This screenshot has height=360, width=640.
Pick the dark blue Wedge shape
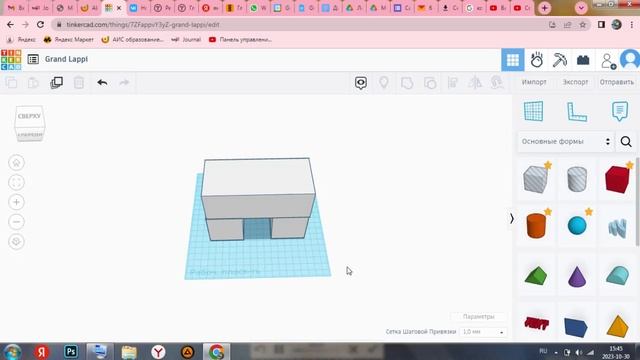(x=576, y=327)
